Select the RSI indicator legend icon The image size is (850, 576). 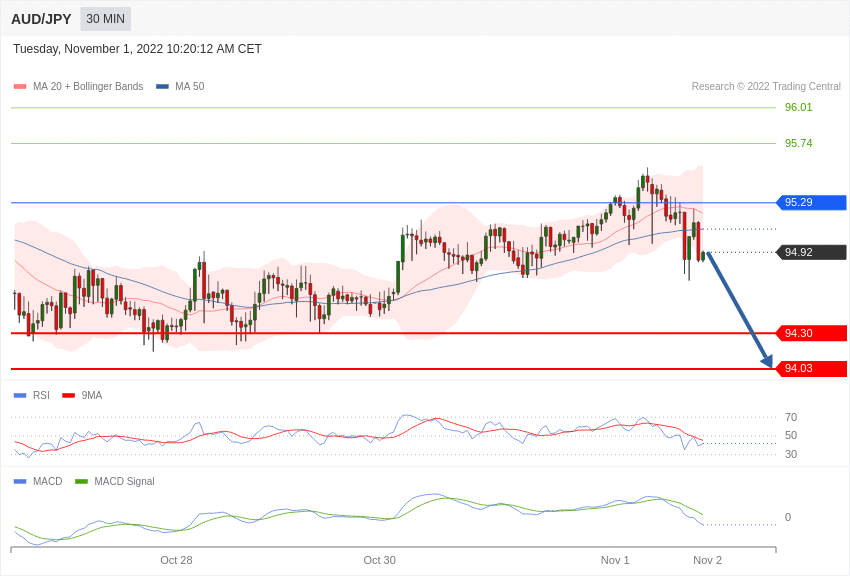click(x=19, y=395)
